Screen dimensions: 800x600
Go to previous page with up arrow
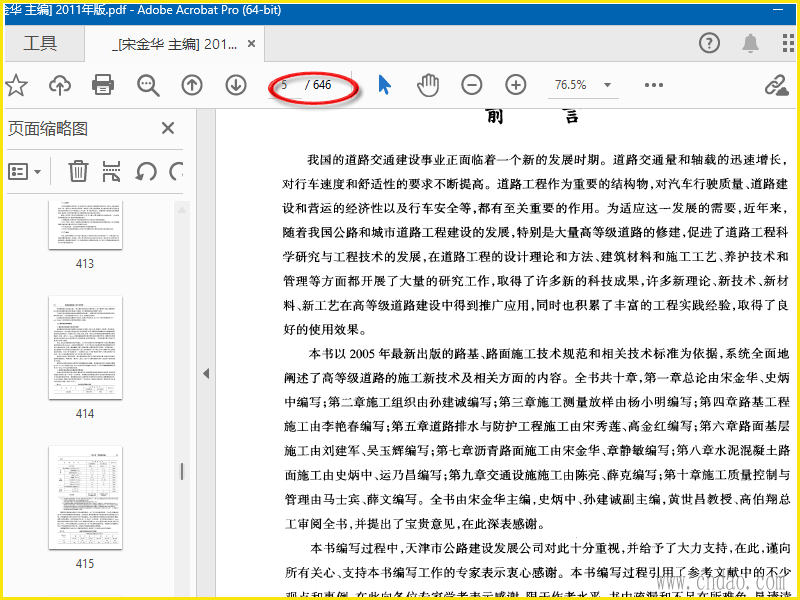(x=192, y=85)
